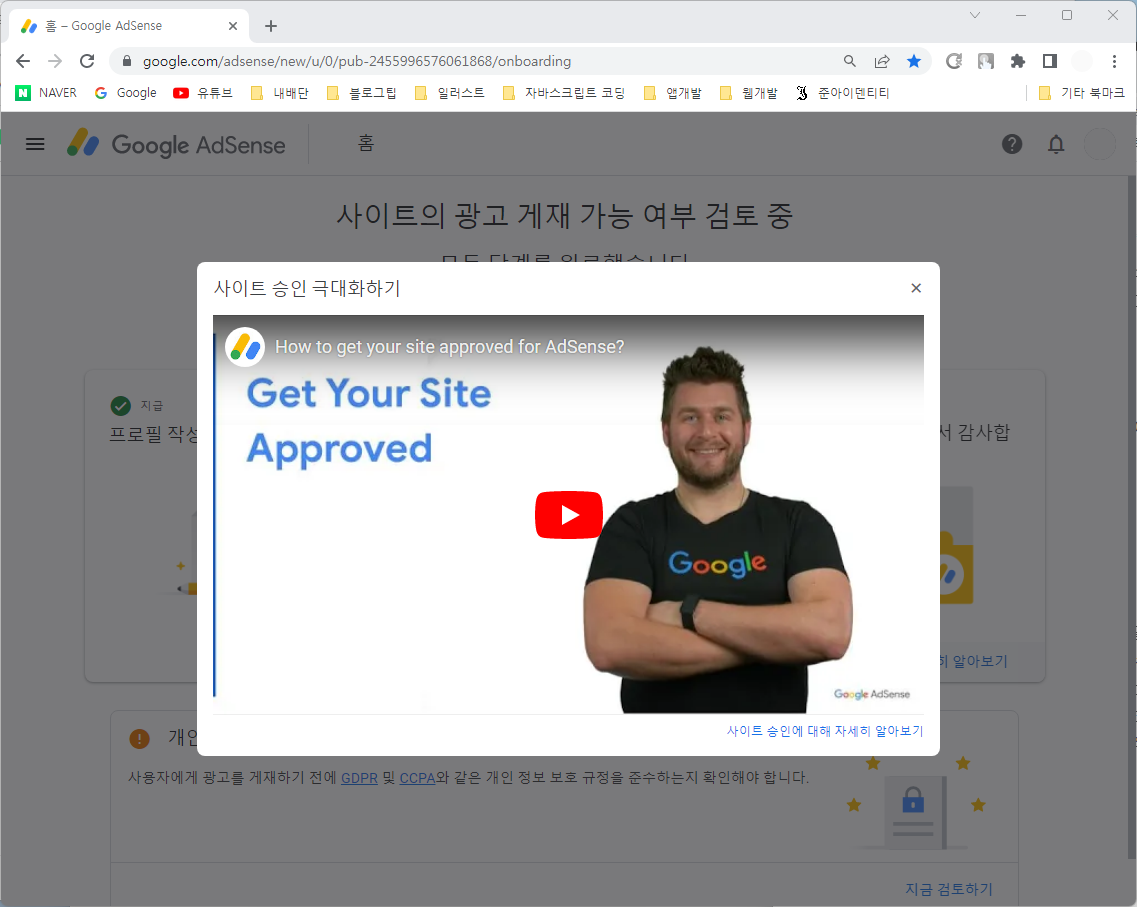The image size is (1137, 907).
Task: Click the lock site info icon
Action: [x=127, y=61]
